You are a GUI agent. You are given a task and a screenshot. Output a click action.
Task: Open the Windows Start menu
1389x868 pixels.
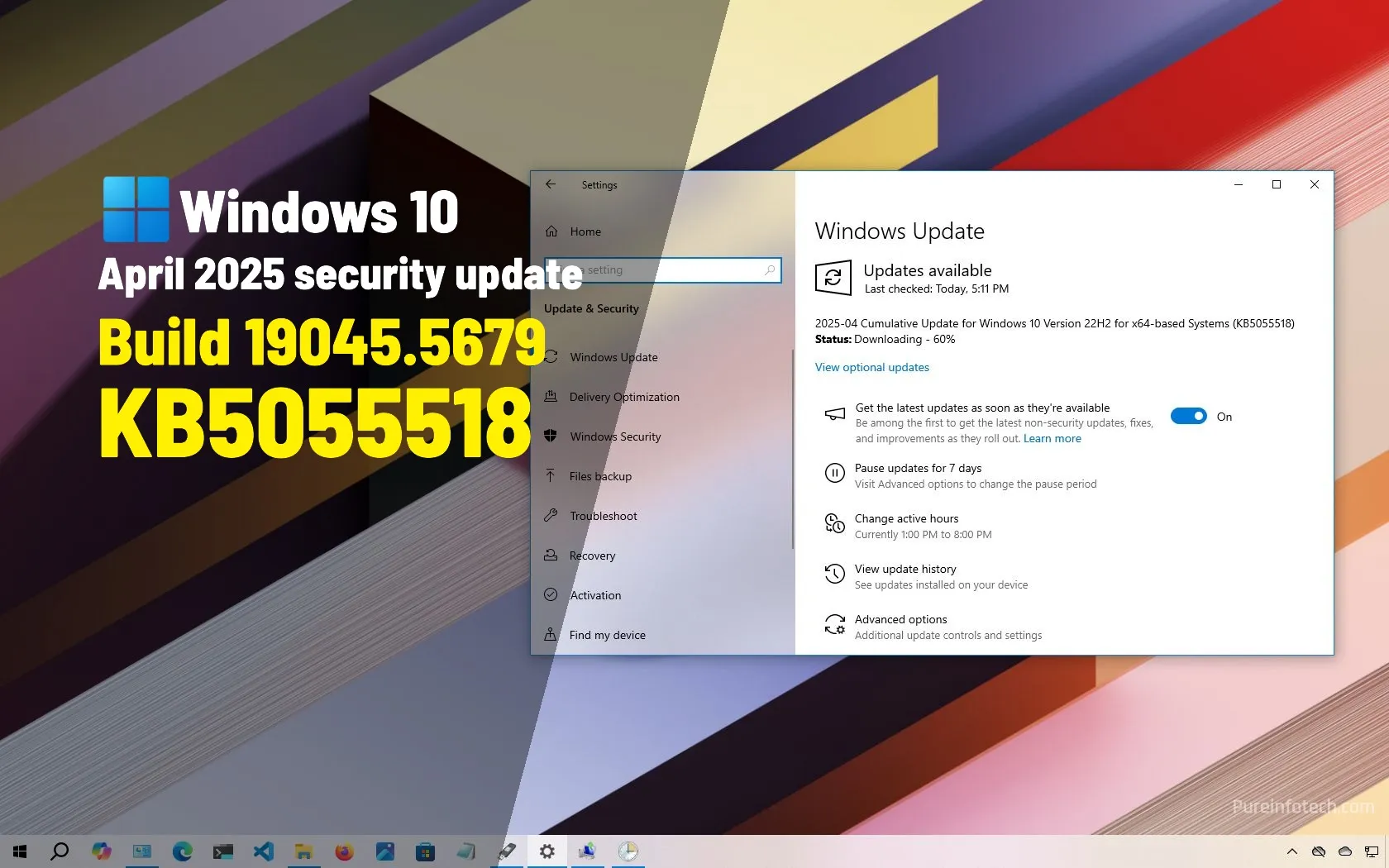[20, 851]
